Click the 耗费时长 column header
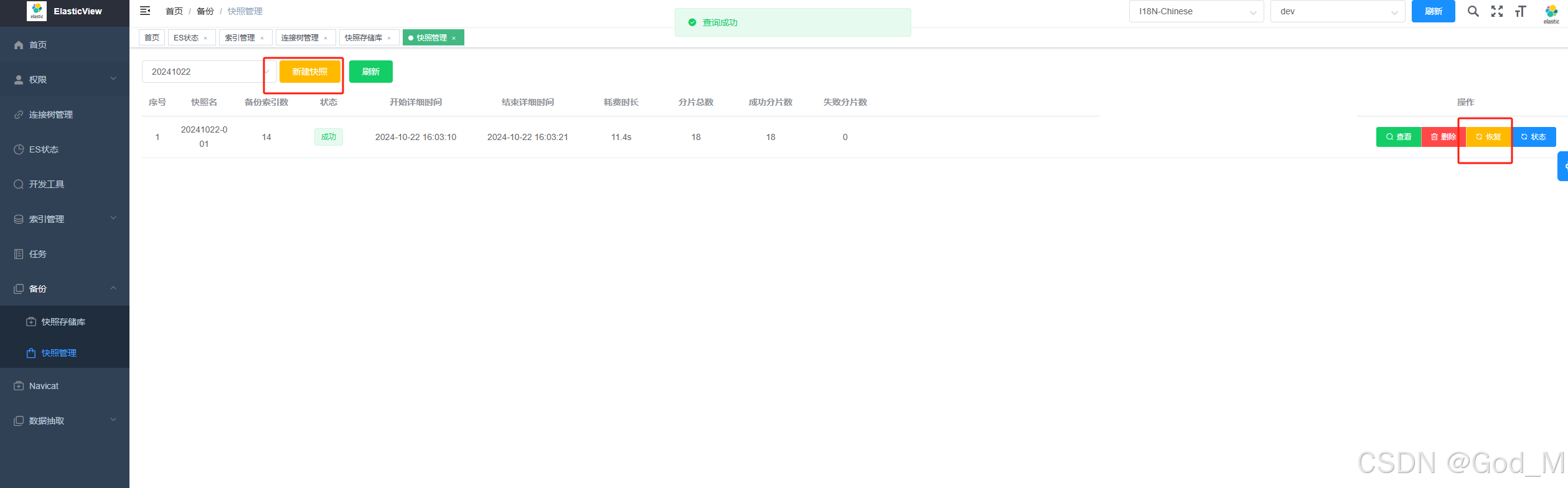 coord(621,102)
